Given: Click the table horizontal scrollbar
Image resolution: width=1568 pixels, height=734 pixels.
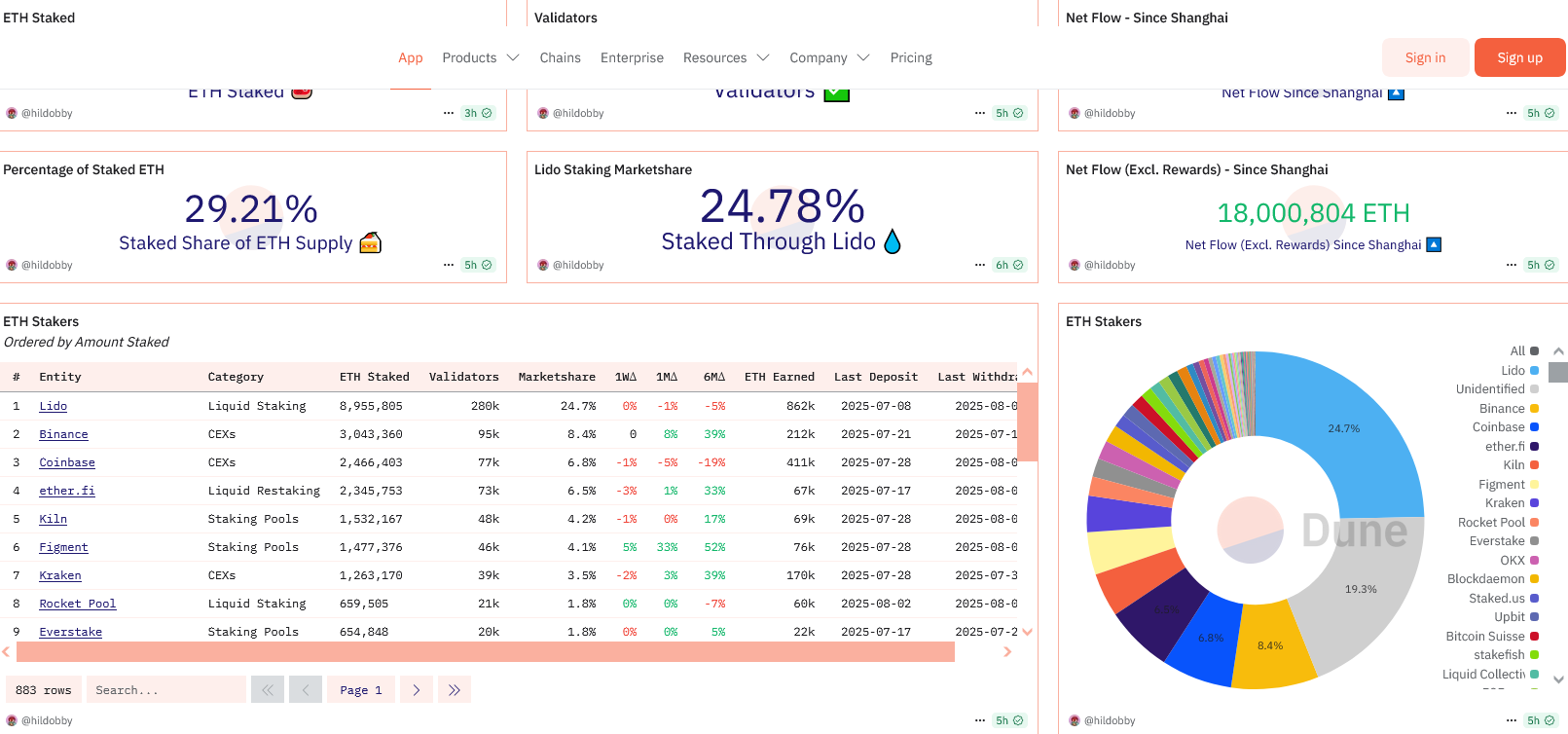Looking at the screenshot, I should [x=486, y=651].
